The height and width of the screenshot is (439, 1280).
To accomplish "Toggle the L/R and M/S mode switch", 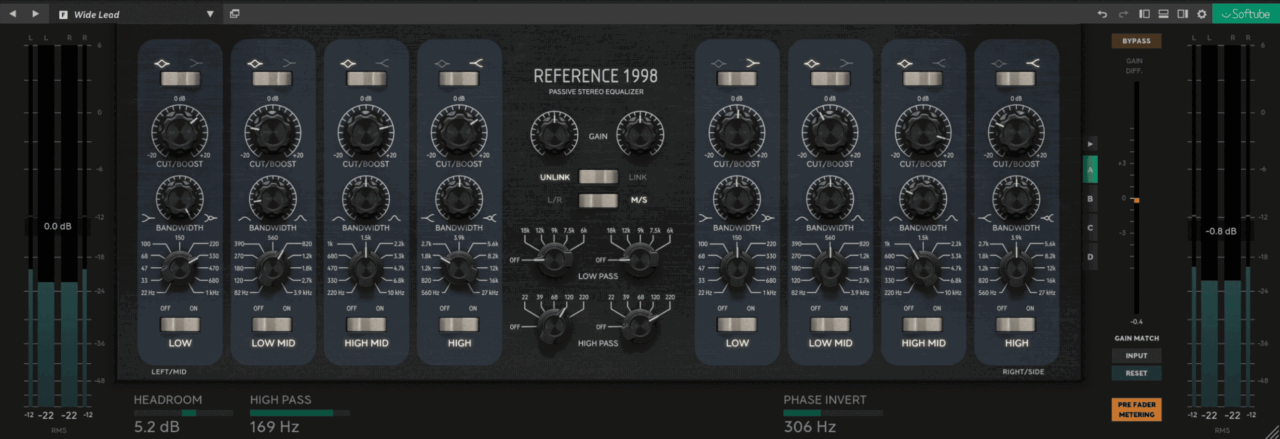I will pyautogui.click(x=597, y=201).
